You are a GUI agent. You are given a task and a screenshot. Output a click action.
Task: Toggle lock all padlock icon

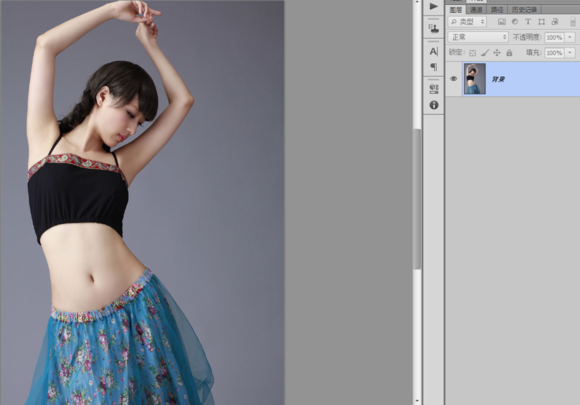509,53
